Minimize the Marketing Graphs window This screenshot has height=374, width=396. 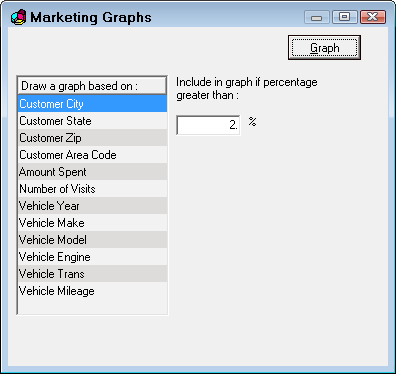(x=316, y=17)
